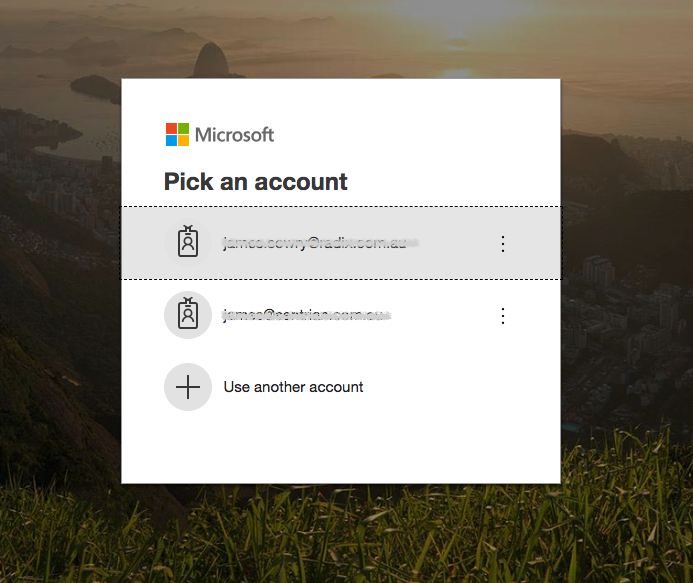The height and width of the screenshot is (583, 693).
Task: Choose the second blurred account email
Action: click(307, 315)
